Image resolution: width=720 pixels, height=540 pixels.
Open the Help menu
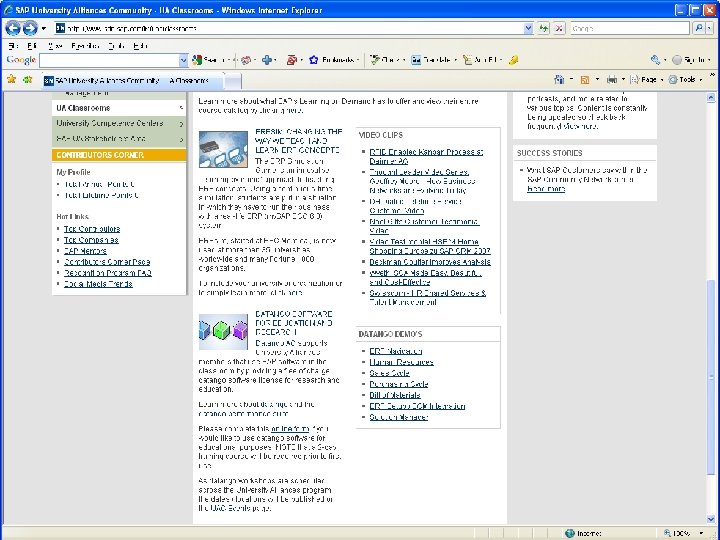(141, 46)
